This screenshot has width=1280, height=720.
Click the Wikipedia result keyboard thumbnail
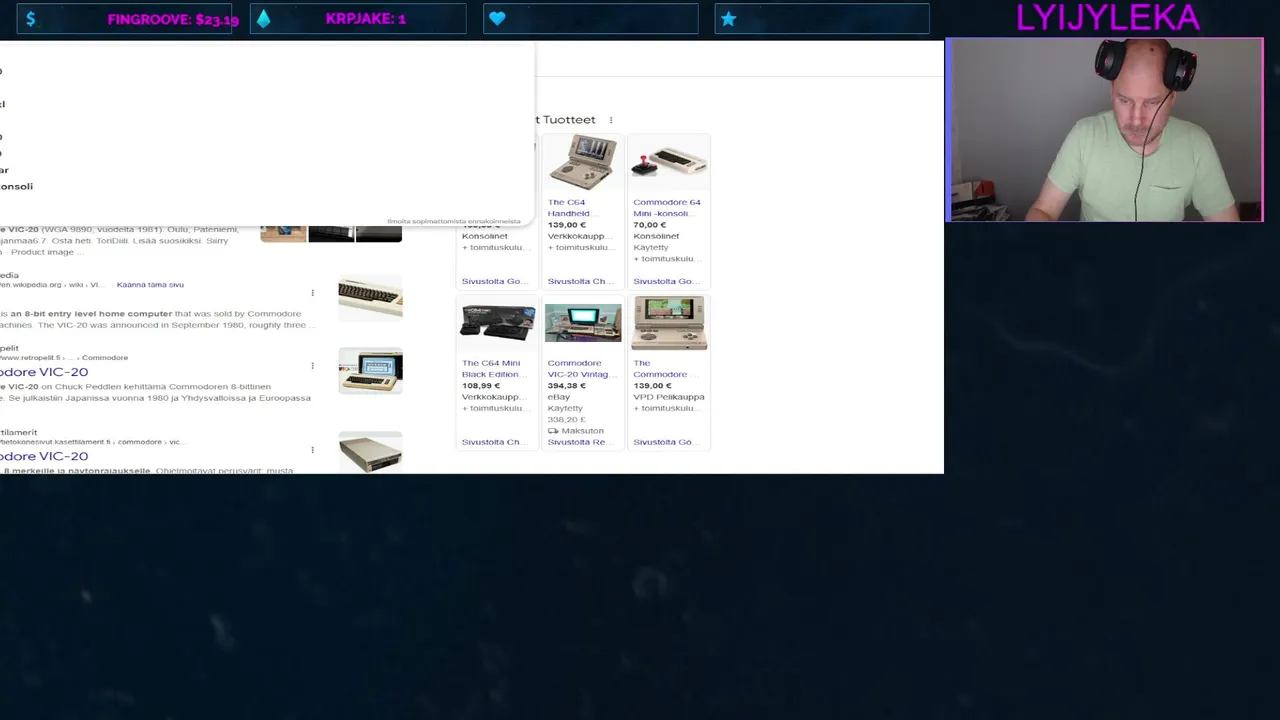(x=370, y=298)
